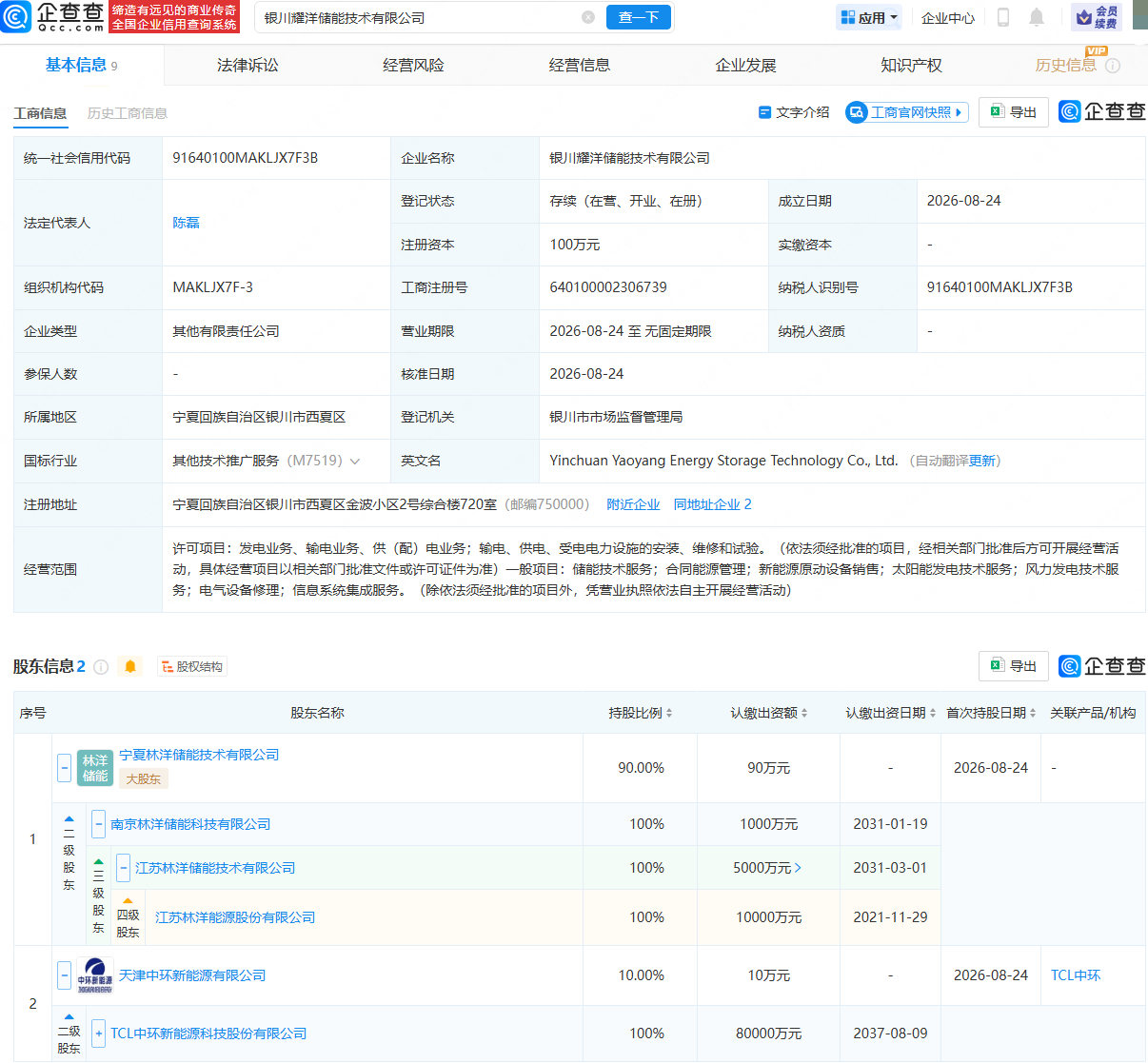Open TCL中环新能源科技股份有限公司 link
The width and height of the screenshot is (1148, 1063).
[208, 1033]
